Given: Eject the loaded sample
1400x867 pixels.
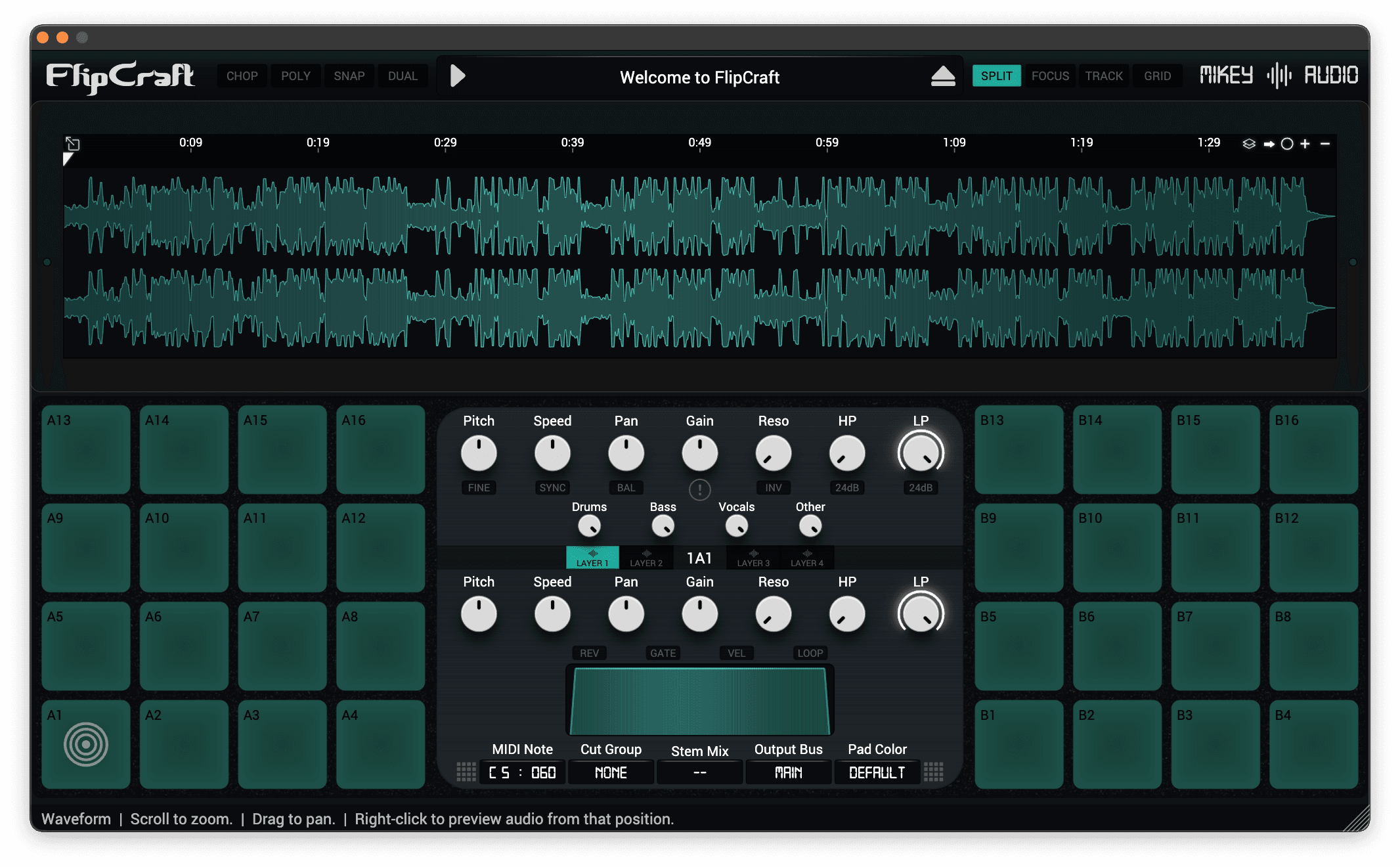Looking at the screenshot, I should coord(944,76).
